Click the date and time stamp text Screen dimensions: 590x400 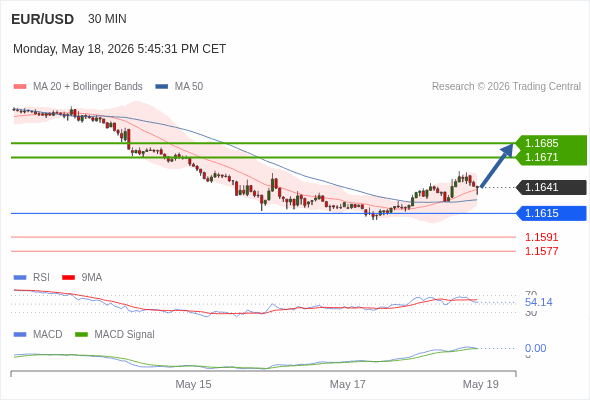coord(120,49)
